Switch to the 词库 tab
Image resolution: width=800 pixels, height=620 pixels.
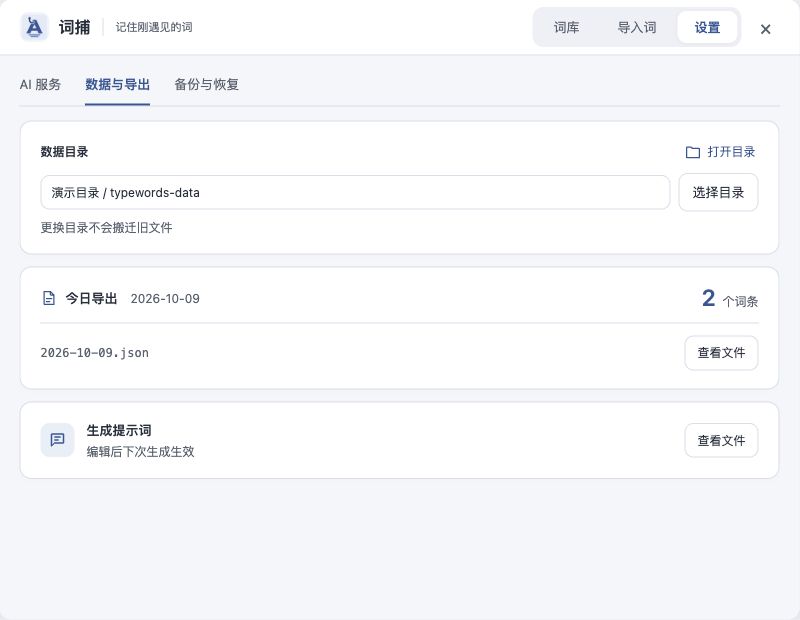(566, 28)
